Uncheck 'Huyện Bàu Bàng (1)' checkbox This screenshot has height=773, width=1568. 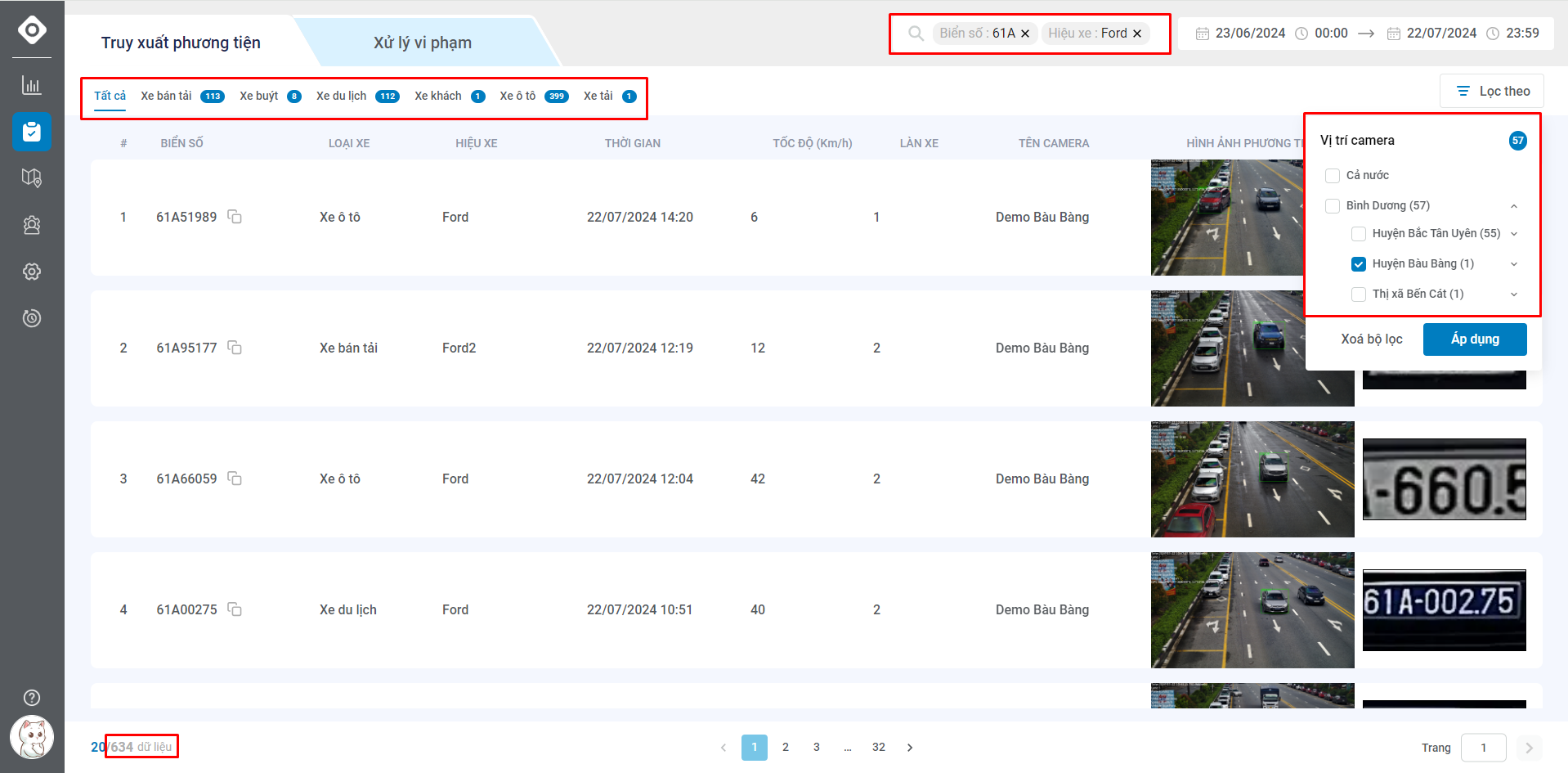(1359, 264)
